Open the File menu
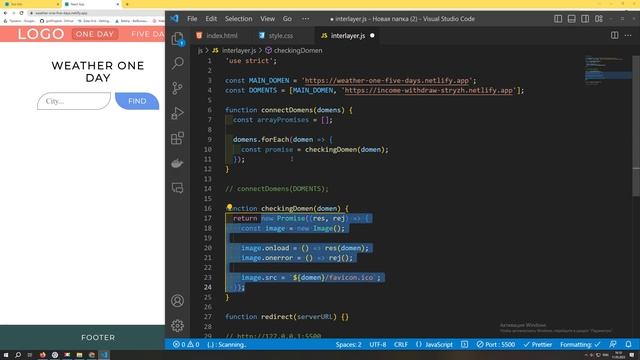Image resolution: width=640 pixels, height=360 pixels. tap(192, 19)
